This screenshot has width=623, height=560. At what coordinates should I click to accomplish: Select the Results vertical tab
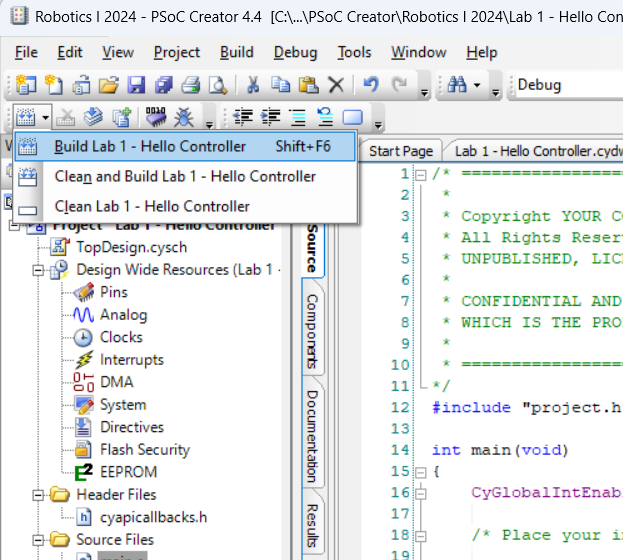tap(313, 525)
